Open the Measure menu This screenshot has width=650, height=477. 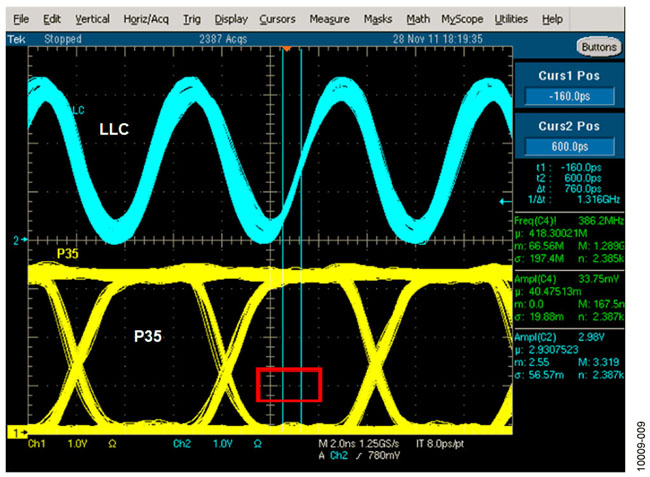coord(329,19)
